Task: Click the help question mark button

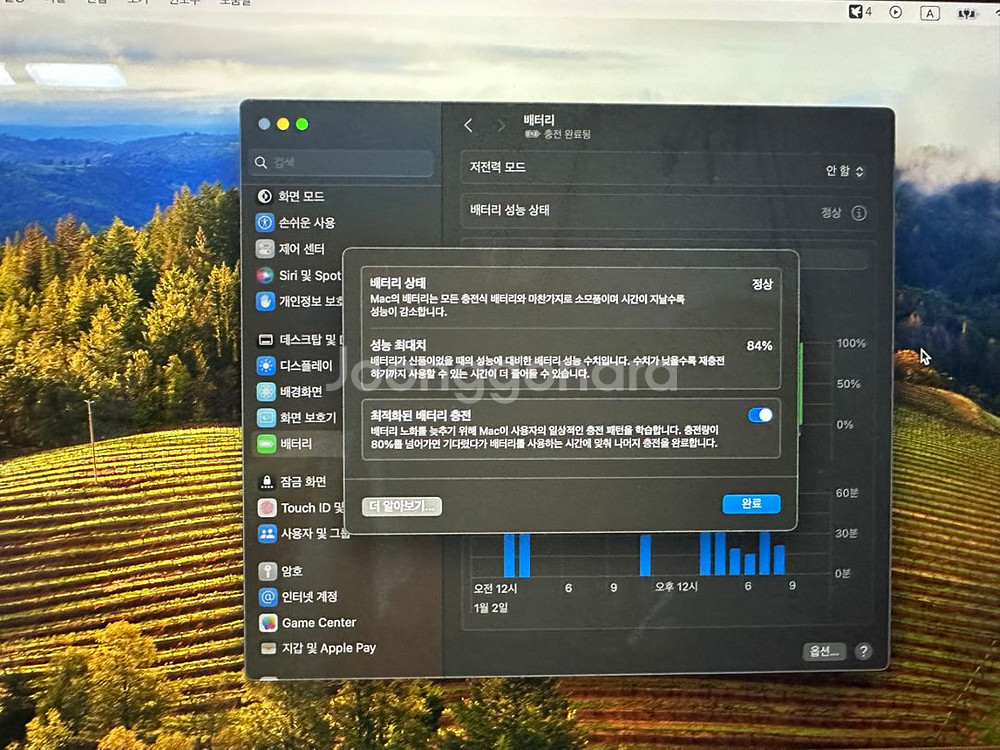Action: pos(863,651)
